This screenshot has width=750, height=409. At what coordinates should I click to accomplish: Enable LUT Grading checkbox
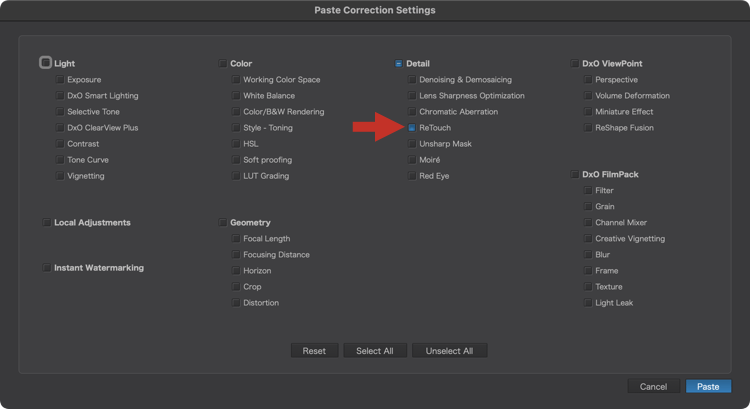click(x=235, y=176)
